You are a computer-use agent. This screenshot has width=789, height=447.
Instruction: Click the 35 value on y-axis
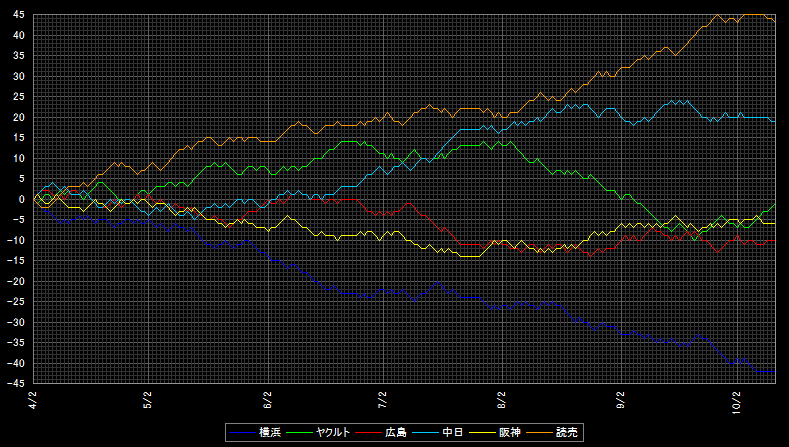[x=19, y=56]
